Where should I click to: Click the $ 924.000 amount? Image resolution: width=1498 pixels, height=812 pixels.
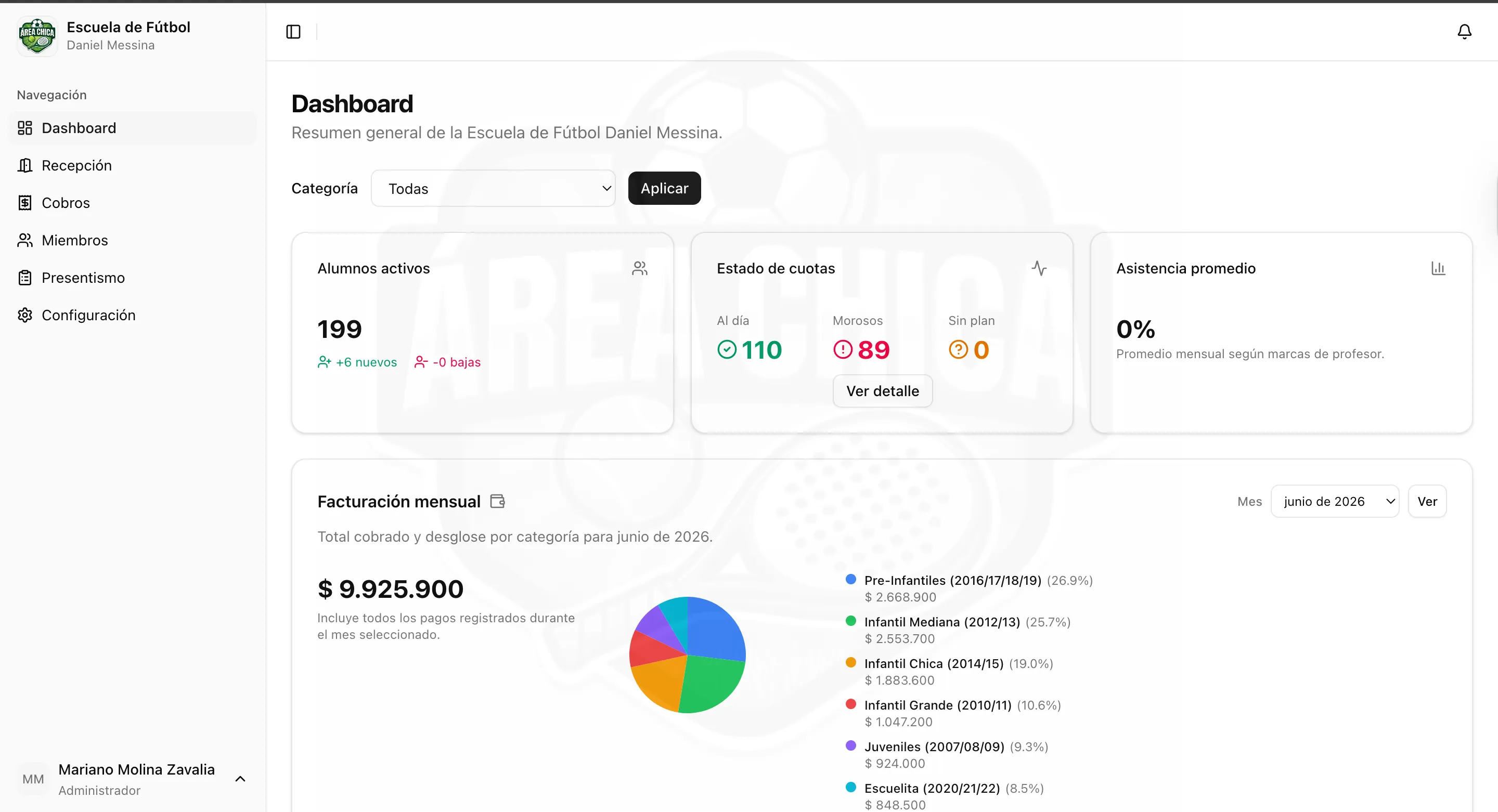[x=895, y=763]
